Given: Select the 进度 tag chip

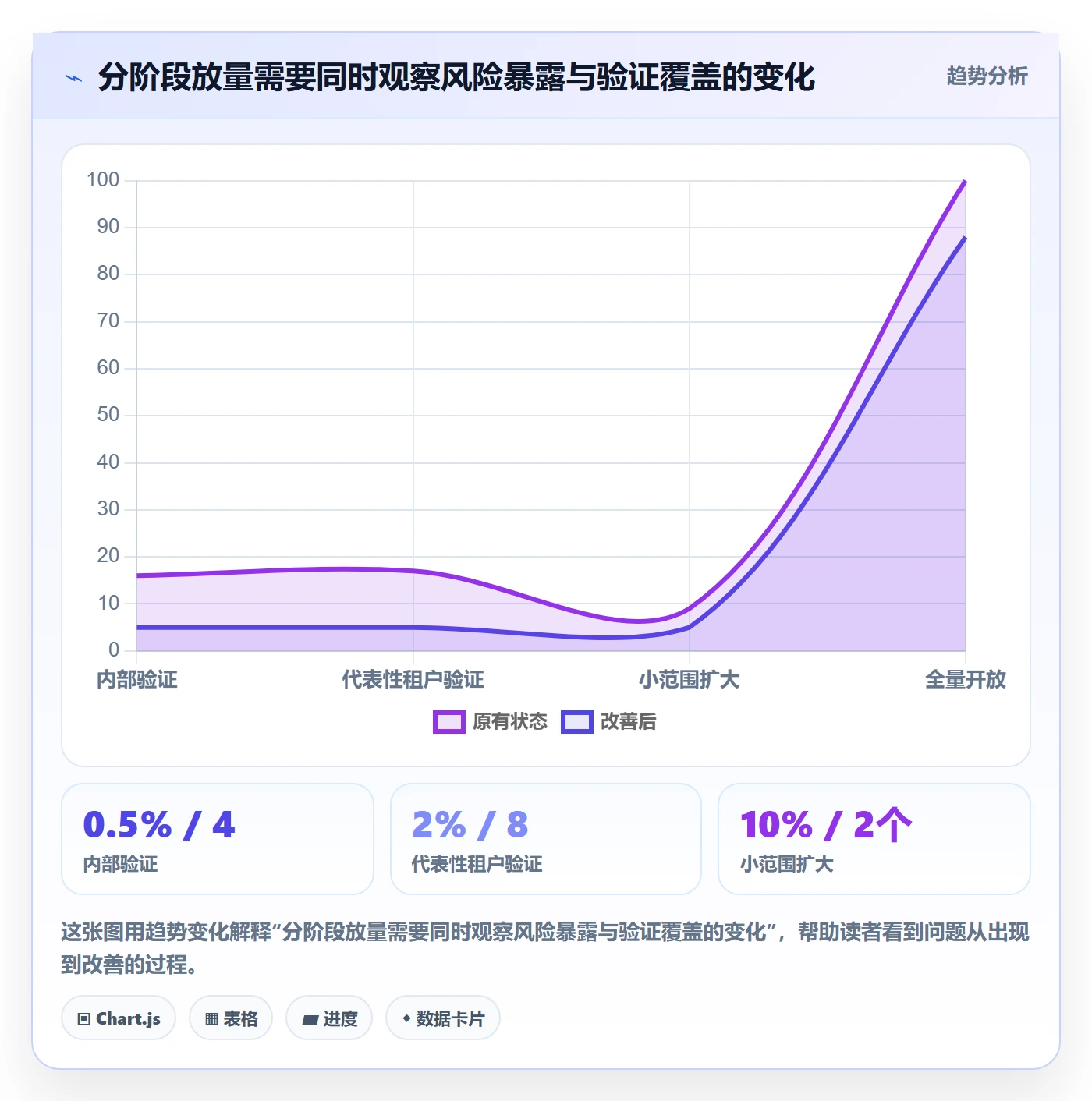Looking at the screenshot, I should tap(329, 1018).
